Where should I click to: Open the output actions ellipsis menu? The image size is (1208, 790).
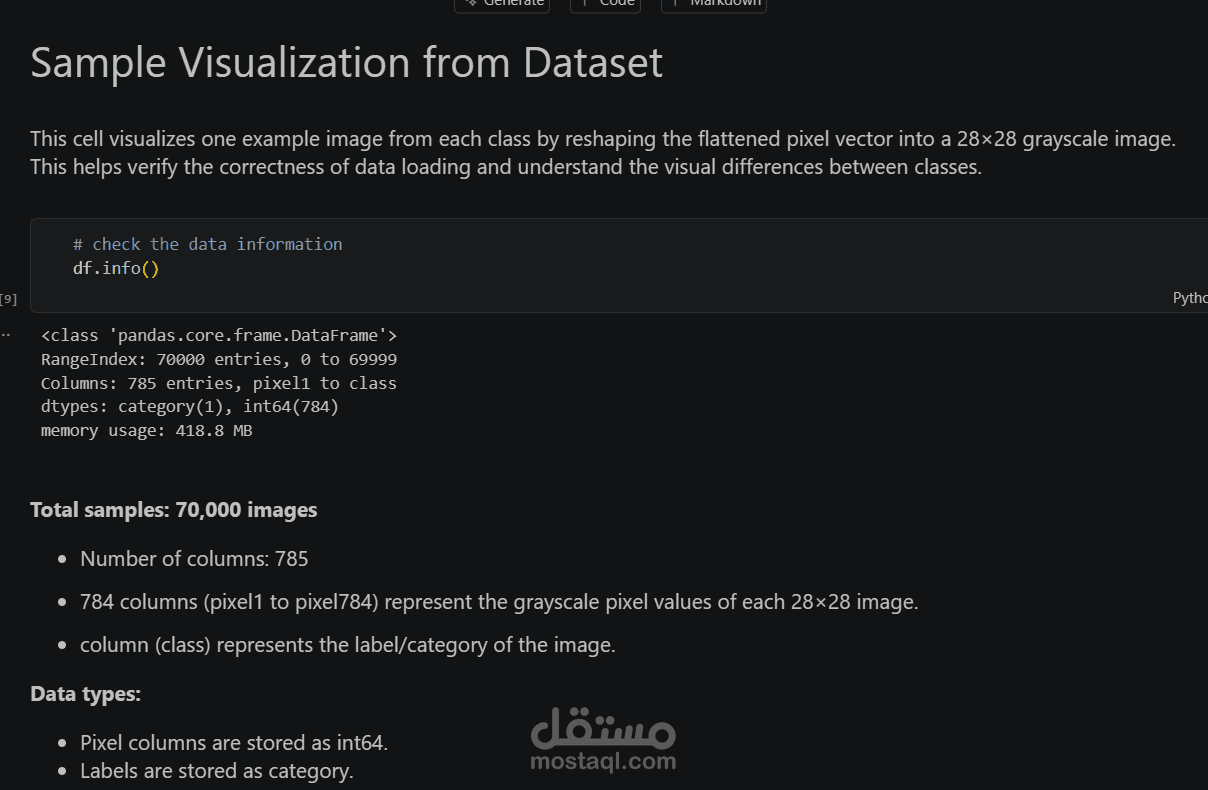(6, 335)
